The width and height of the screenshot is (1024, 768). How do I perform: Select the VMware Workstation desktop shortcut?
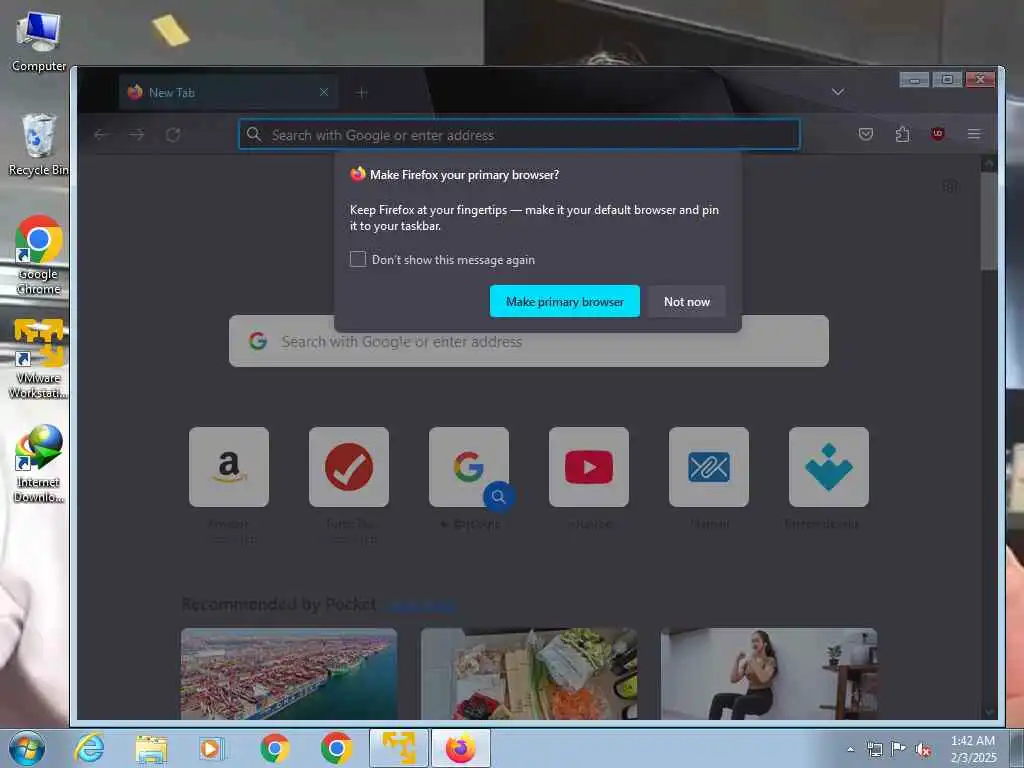[x=39, y=359]
